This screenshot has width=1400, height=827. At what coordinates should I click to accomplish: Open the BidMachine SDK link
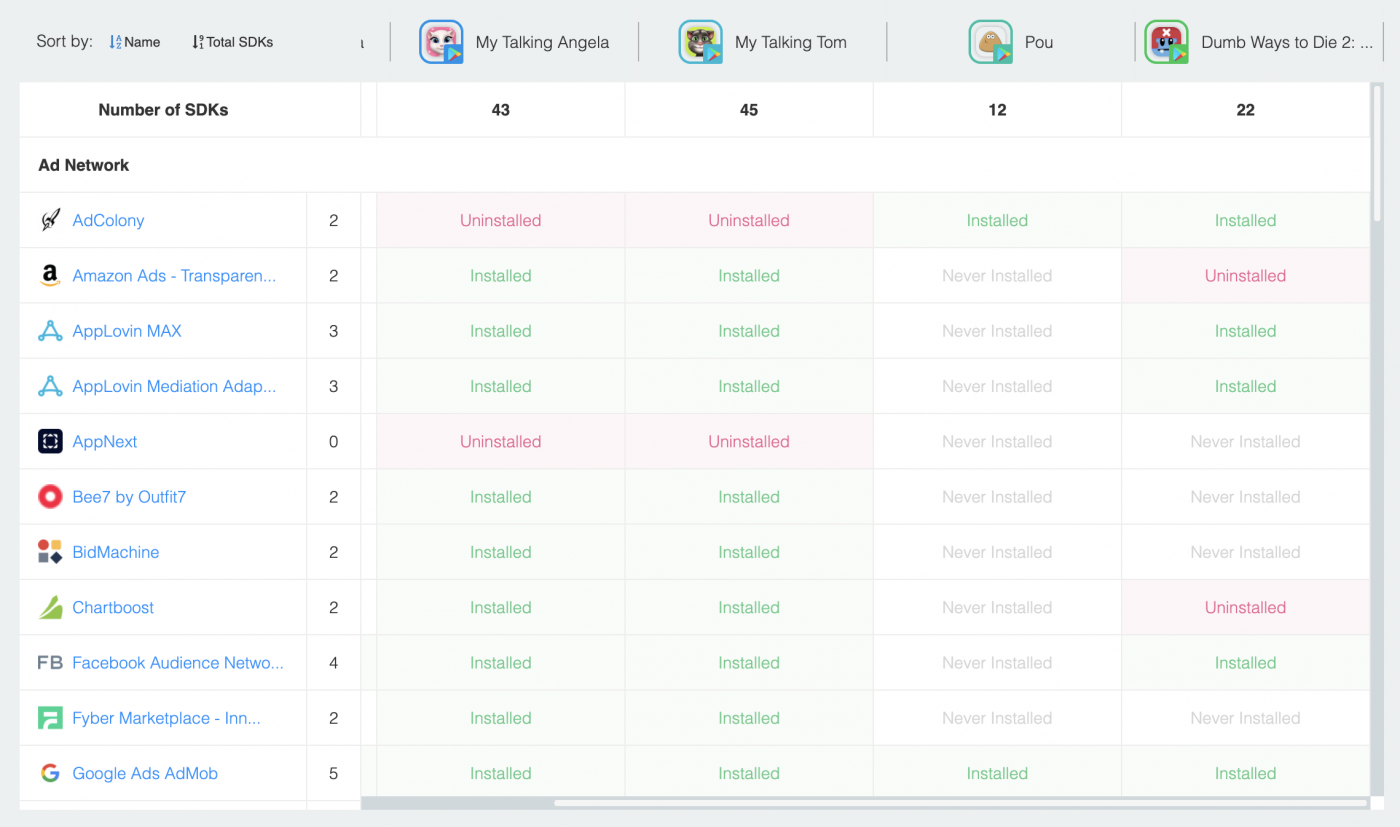pos(114,552)
